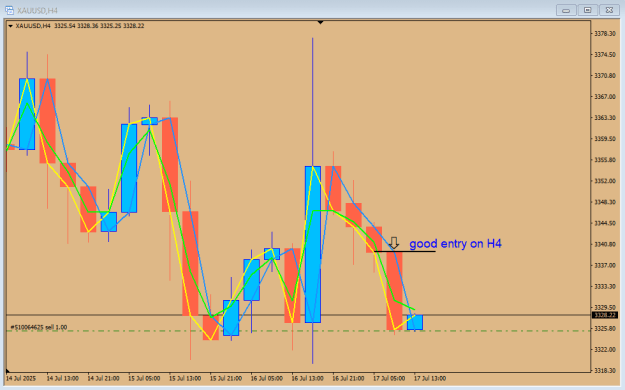This screenshot has width=625, height=390.
Task: Click time axis label '15 Jul 05:00'
Action: (x=144, y=378)
